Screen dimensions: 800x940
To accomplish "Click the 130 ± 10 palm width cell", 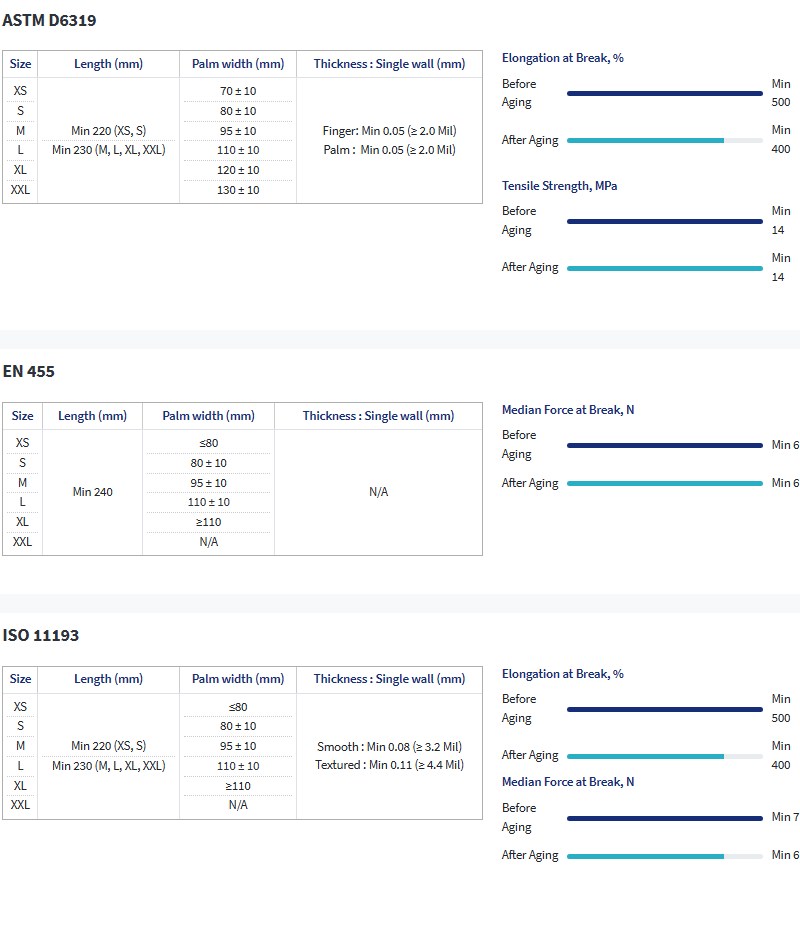I will point(238,190).
